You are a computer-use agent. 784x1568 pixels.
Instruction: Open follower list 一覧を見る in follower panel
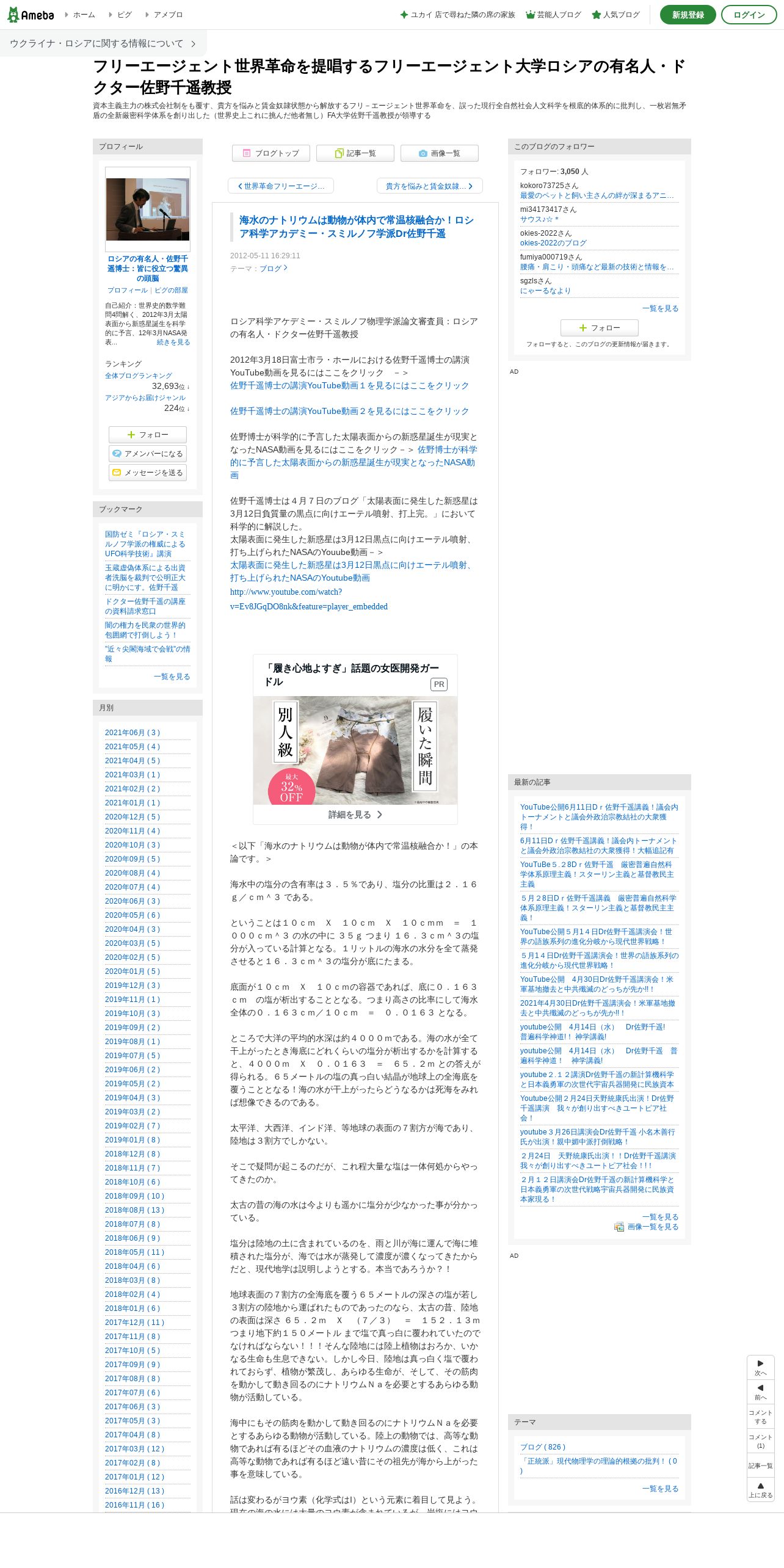click(x=660, y=308)
